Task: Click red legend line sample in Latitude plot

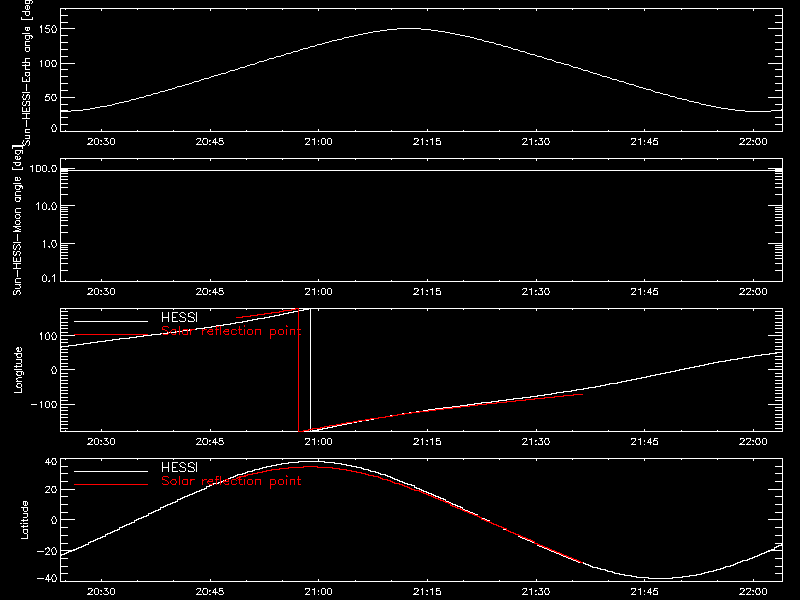Action: coord(111,484)
